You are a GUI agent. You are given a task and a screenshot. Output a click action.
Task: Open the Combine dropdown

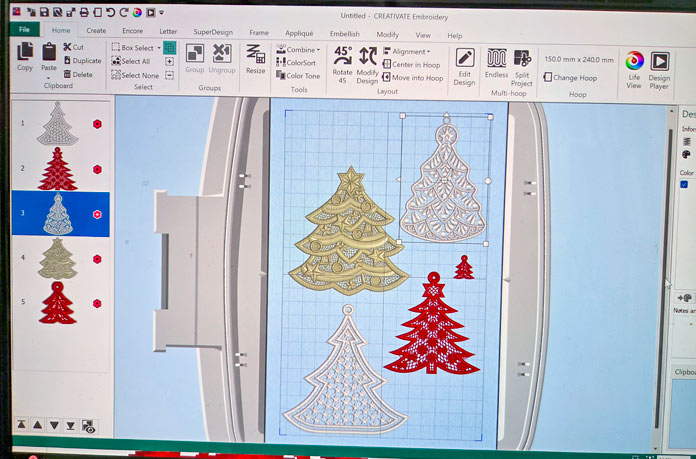[x=298, y=50]
